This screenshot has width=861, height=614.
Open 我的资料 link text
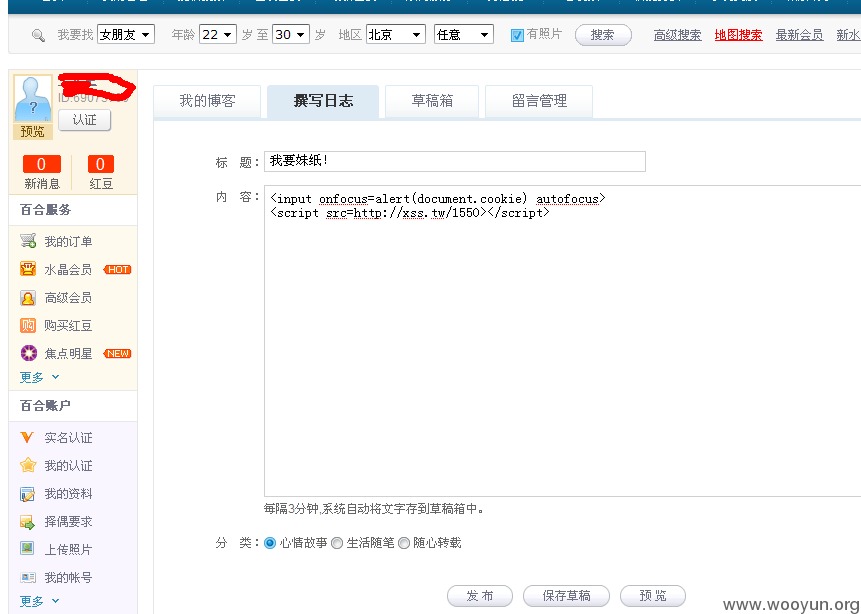pyautogui.click(x=68, y=494)
